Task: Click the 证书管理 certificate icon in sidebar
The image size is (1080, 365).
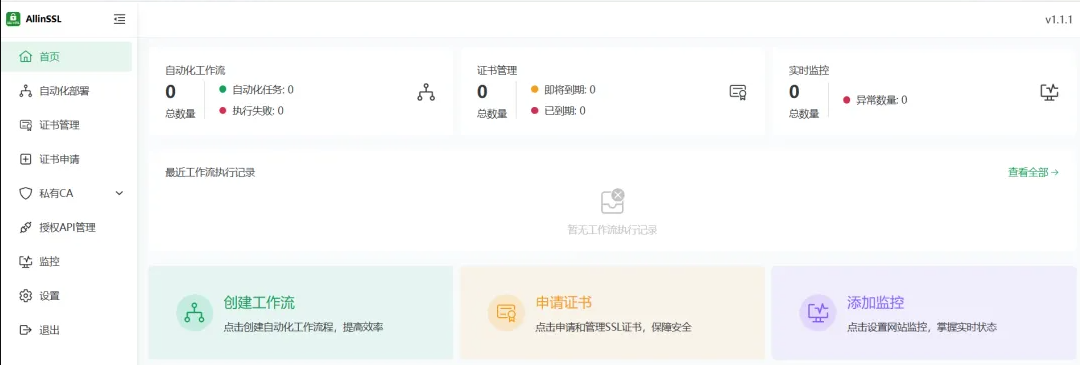Action: point(25,125)
